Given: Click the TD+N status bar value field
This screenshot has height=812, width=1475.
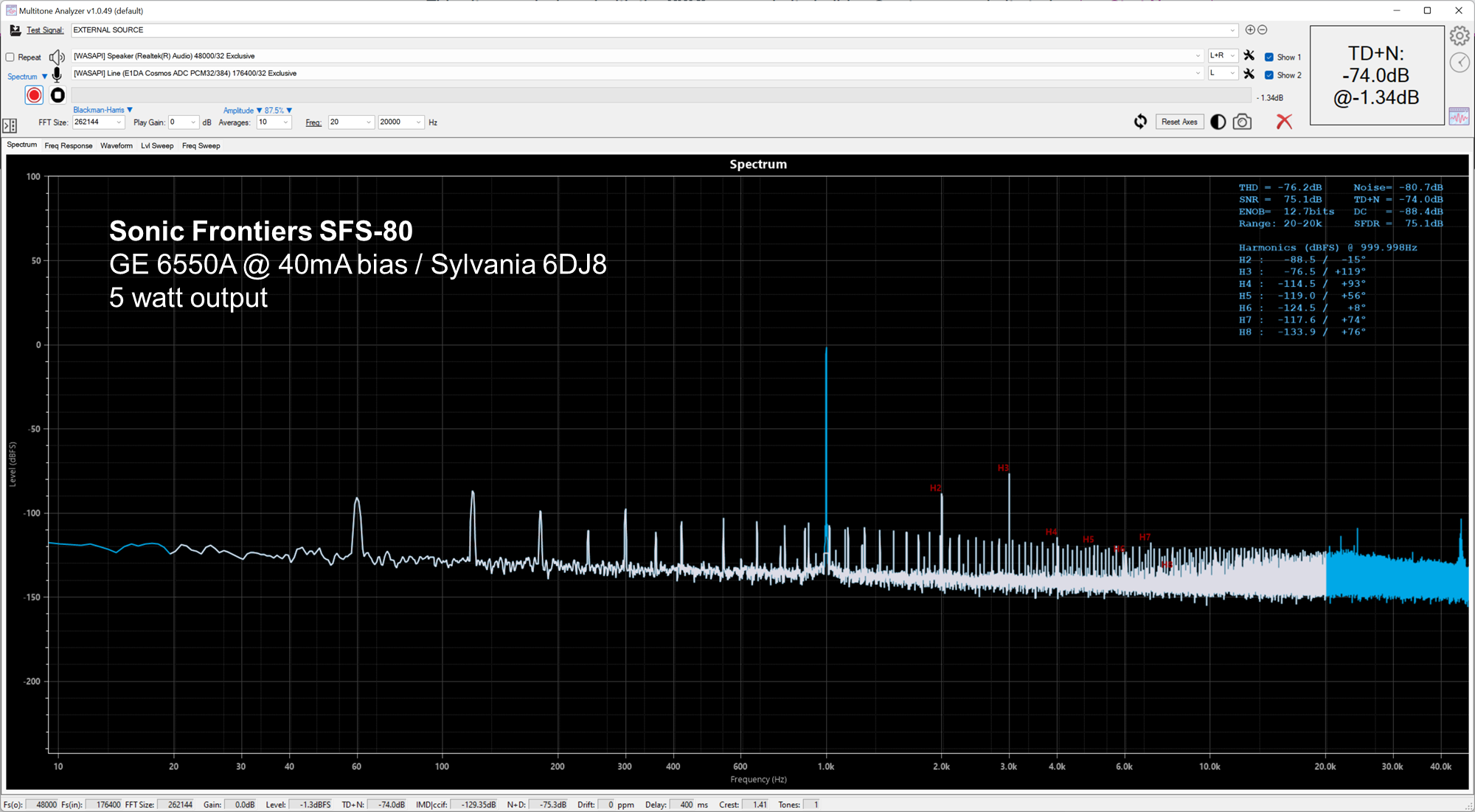Looking at the screenshot, I should click(x=387, y=805).
